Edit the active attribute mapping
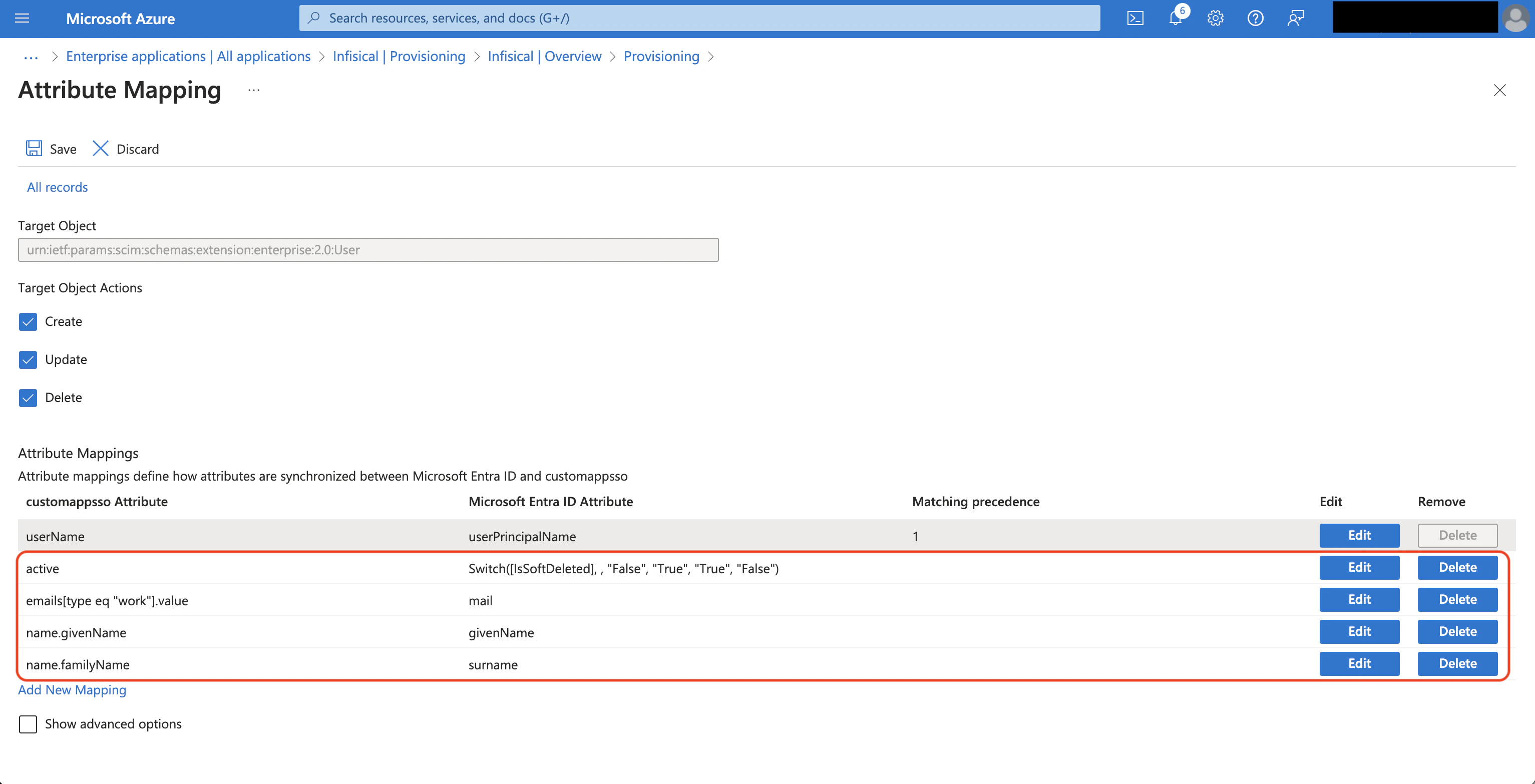 (x=1359, y=568)
